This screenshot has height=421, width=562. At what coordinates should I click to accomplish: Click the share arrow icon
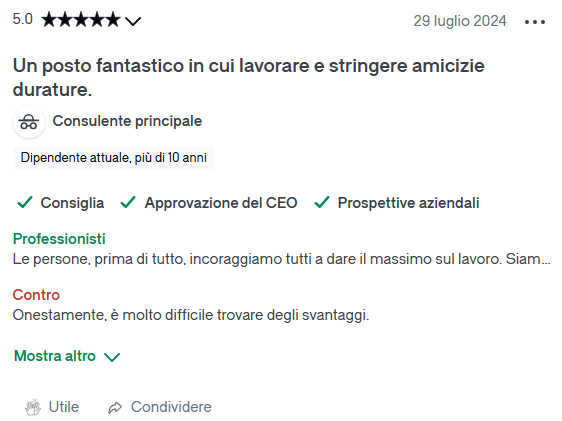point(115,407)
